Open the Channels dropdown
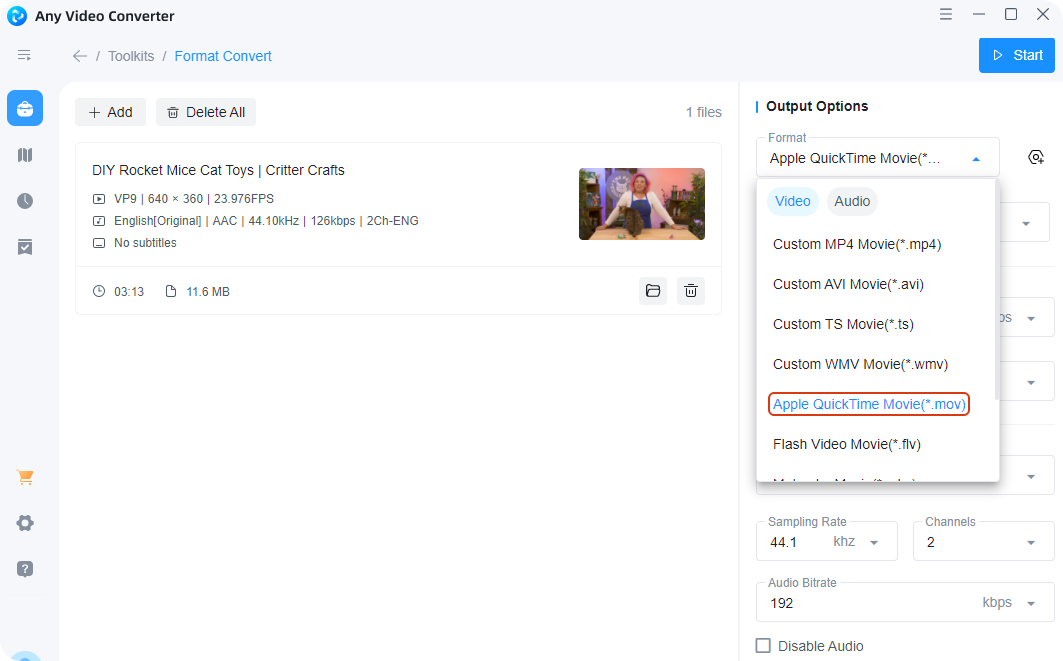1063x661 pixels. point(1031,543)
